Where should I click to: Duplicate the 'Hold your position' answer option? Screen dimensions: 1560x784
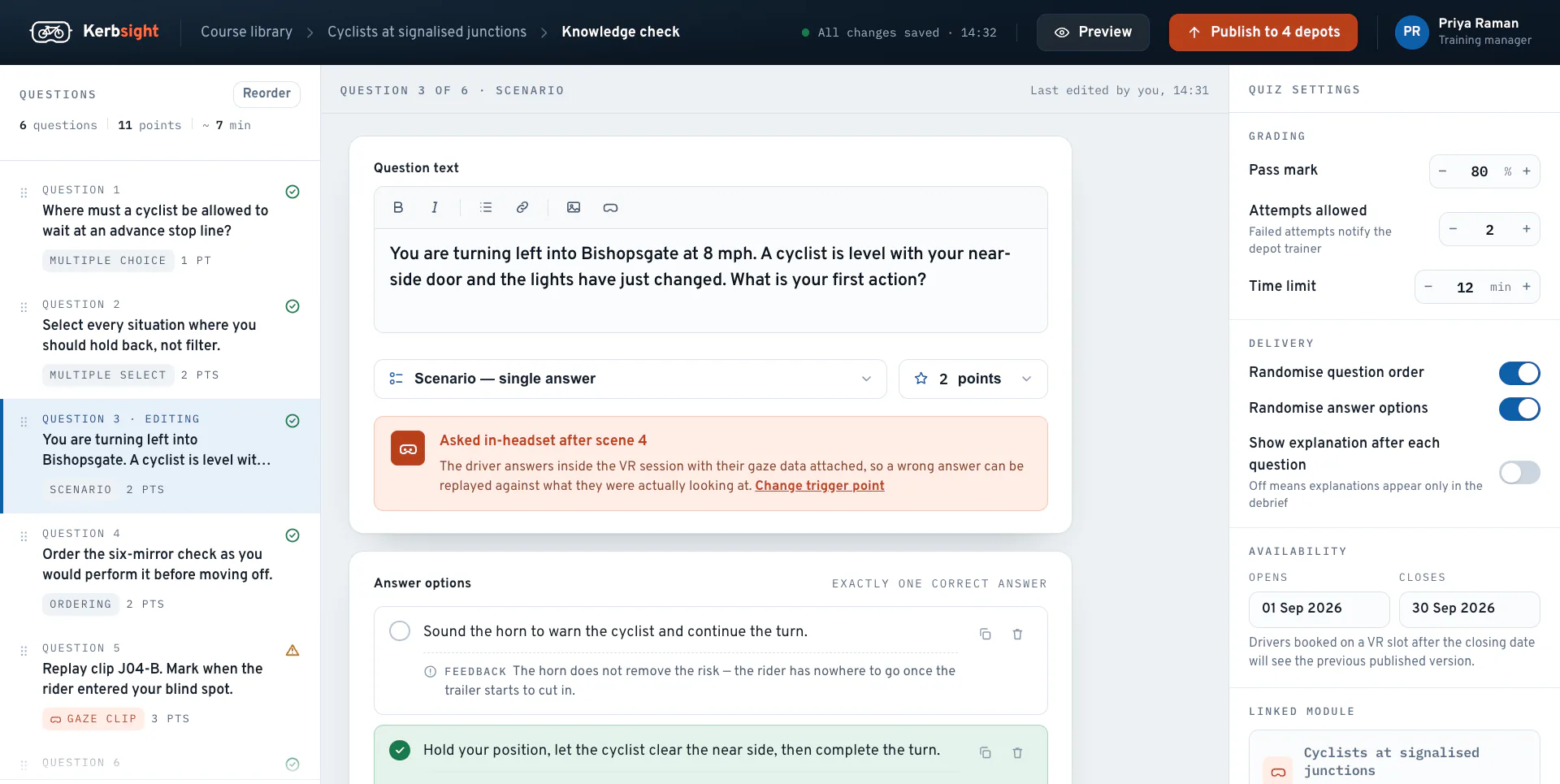[985, 752]
